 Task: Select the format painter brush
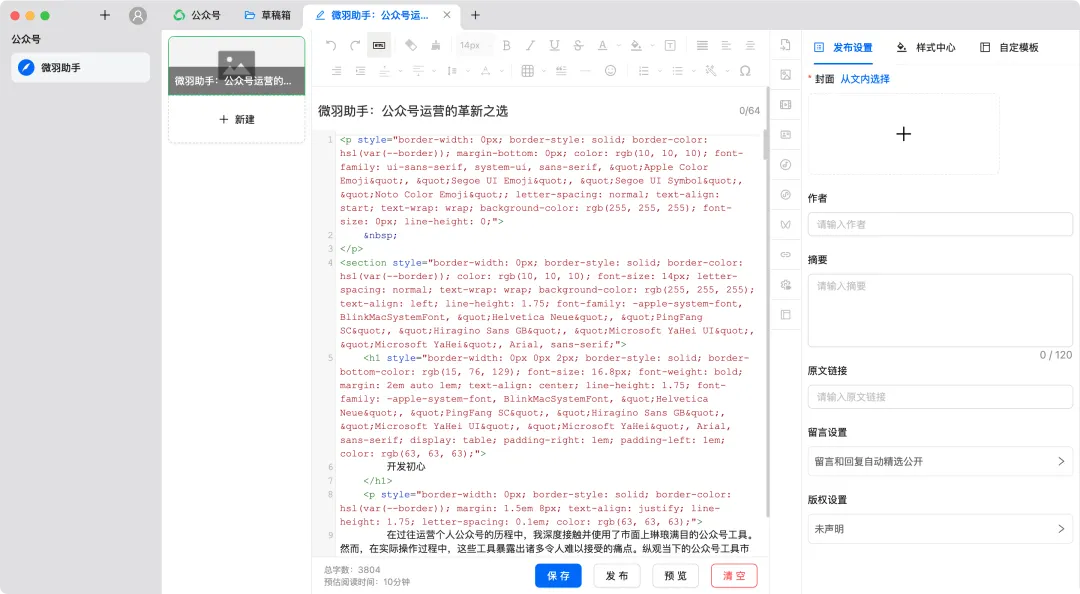tap(435, 45)
